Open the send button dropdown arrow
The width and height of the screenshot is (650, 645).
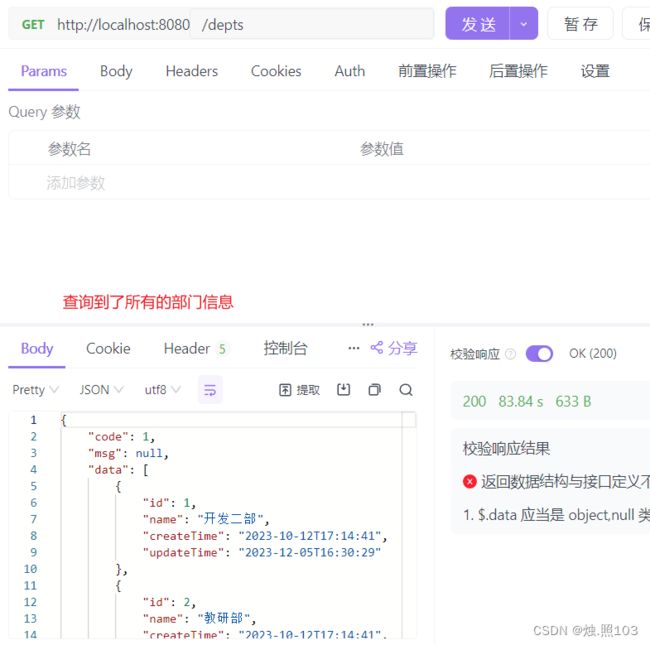pos(524,24)
